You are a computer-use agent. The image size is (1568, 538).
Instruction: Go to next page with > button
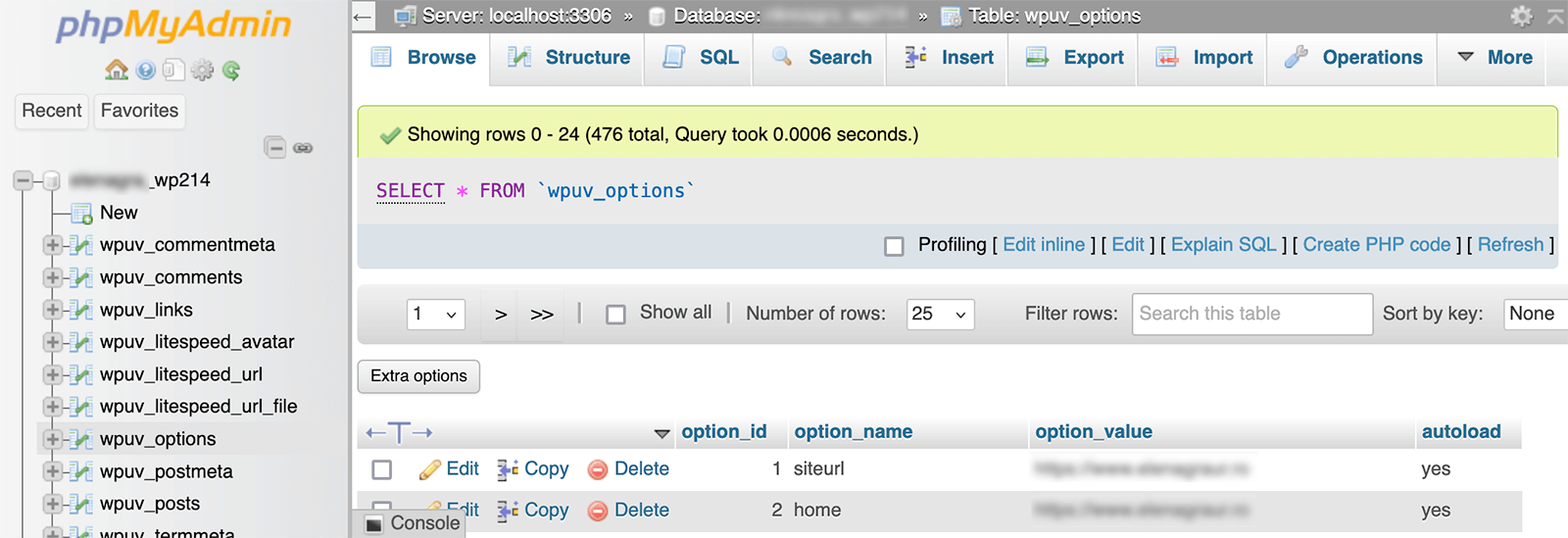pyautogui.click(x=501, y=315)
